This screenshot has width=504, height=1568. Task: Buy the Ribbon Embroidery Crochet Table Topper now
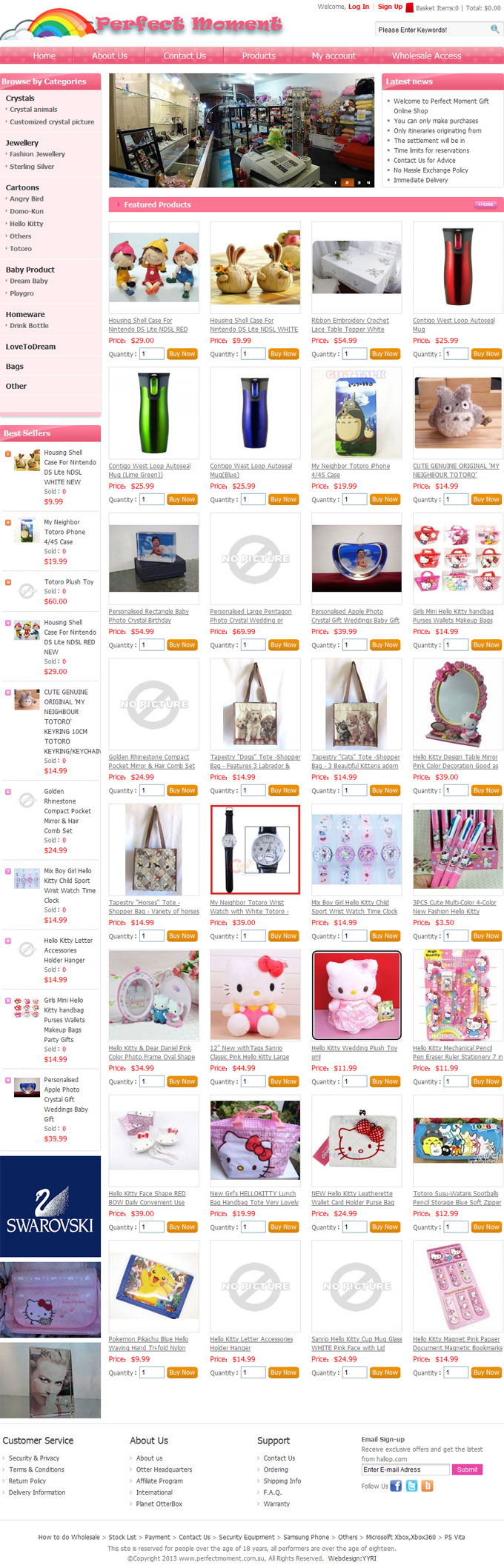(385, 354)
